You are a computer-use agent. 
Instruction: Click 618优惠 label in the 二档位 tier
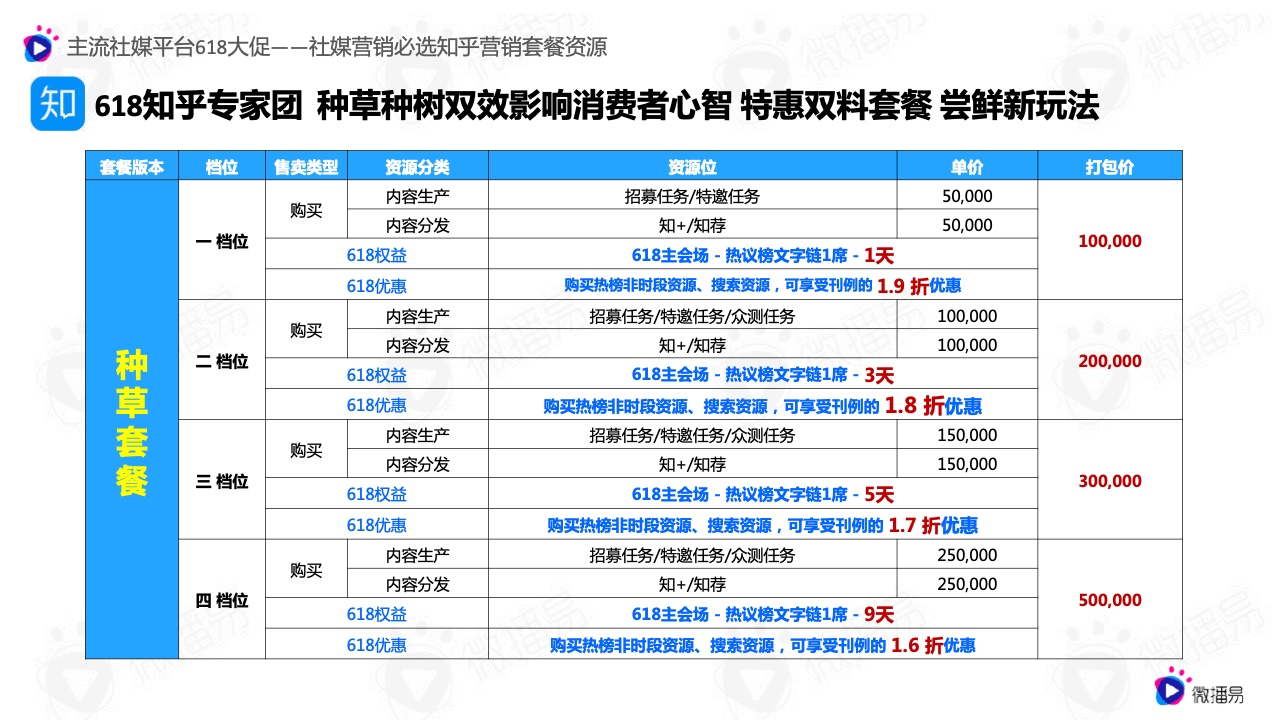point(377,405)
